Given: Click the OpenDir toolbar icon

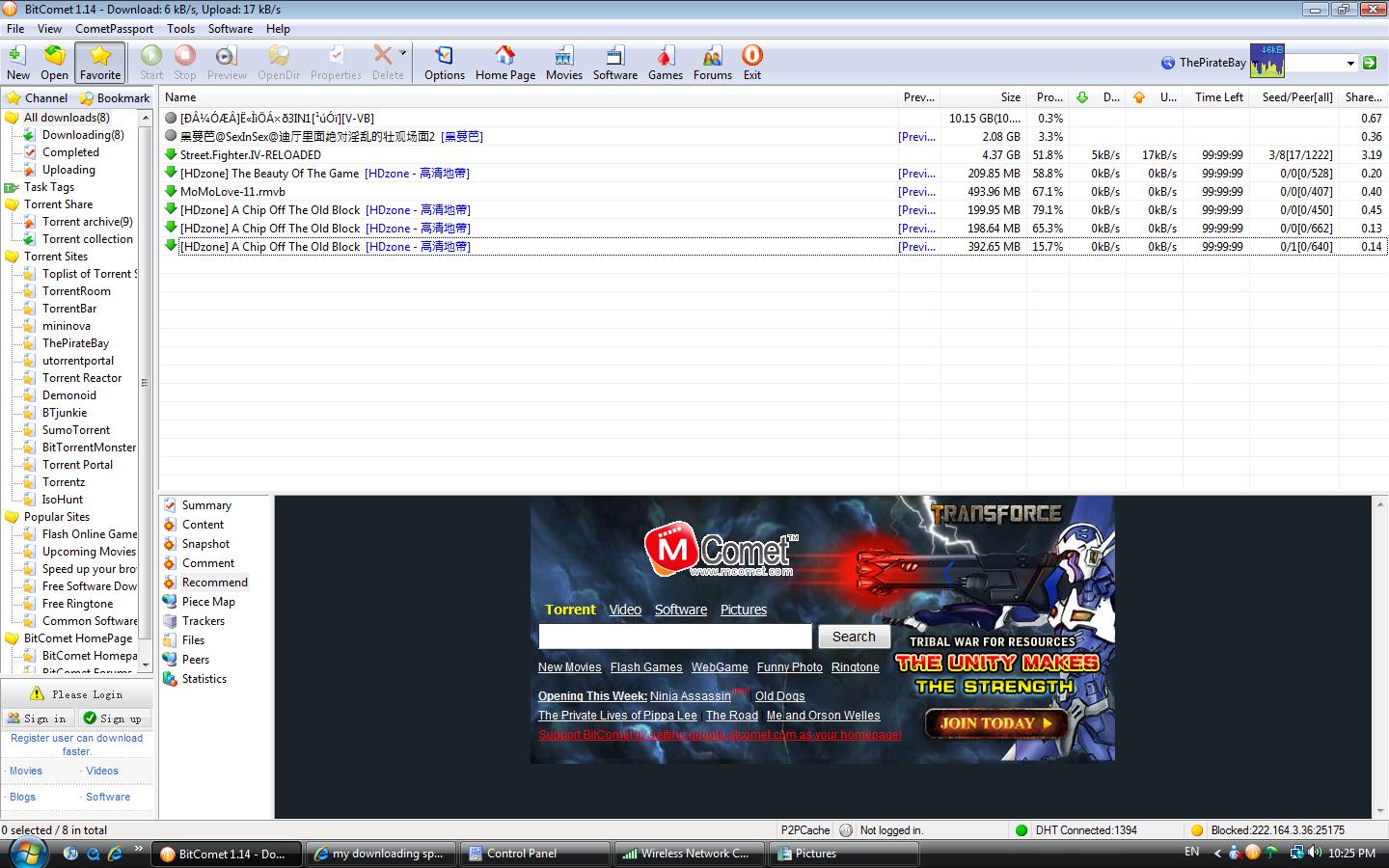Looking at the screenshot, I should click(279, 63).
